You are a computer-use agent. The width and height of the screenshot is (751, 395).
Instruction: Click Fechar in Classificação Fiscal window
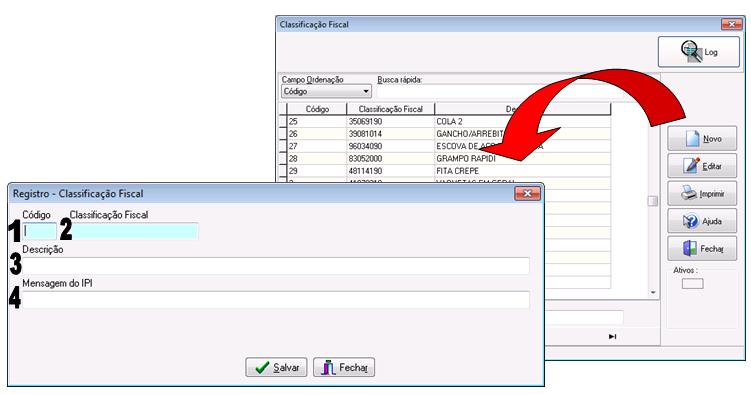coord(702,248)
